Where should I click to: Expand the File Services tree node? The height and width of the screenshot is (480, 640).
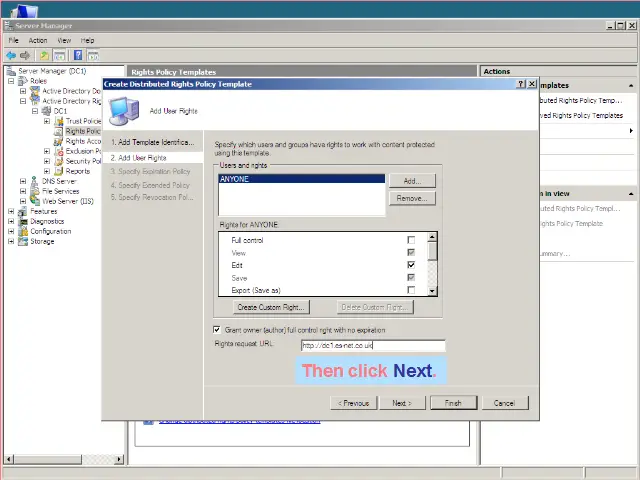tap(23, 191)
